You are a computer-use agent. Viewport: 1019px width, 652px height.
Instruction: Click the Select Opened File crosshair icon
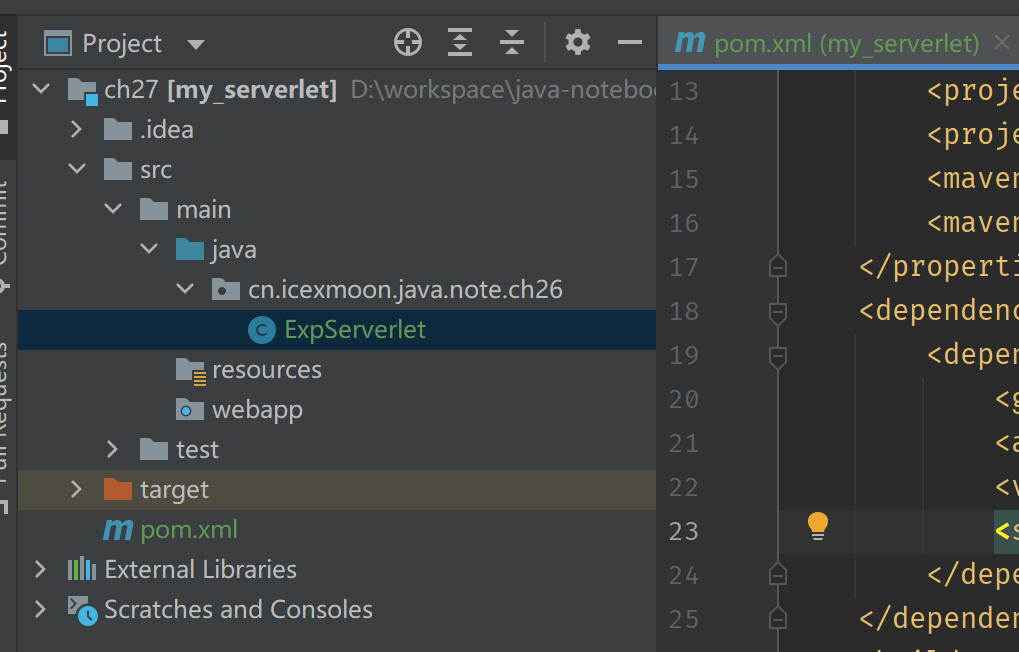[407, 42]
